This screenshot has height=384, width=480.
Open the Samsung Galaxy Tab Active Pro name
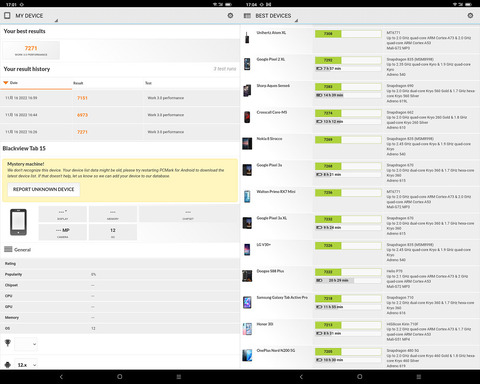tap(282, 297)
